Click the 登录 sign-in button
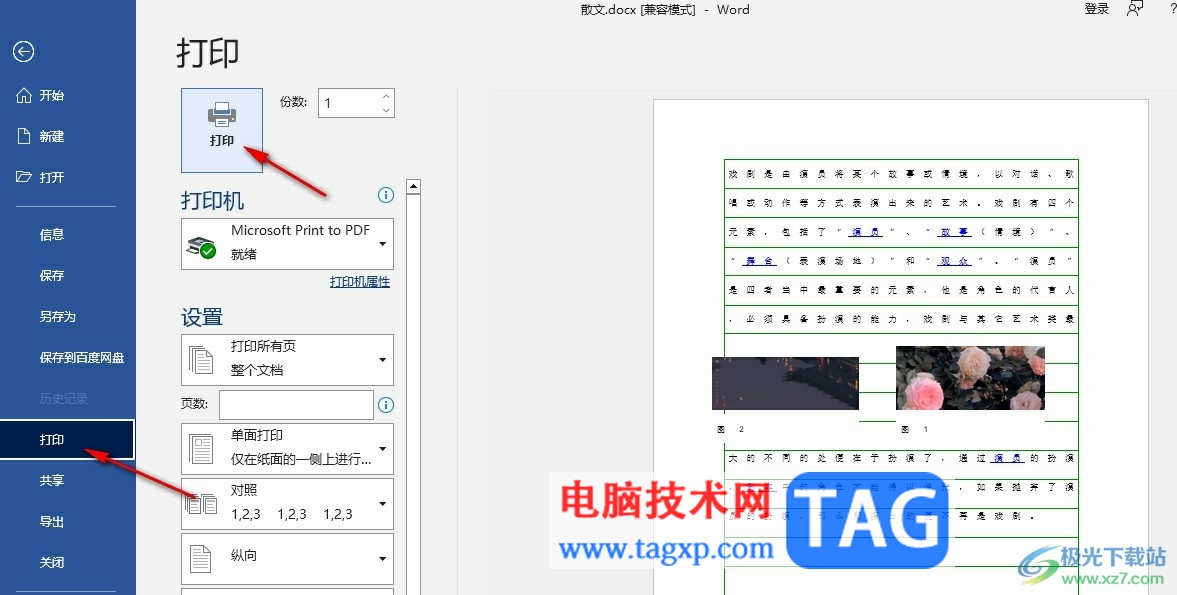This screenshot has height=595, width=1177. tap(1097, 8)
